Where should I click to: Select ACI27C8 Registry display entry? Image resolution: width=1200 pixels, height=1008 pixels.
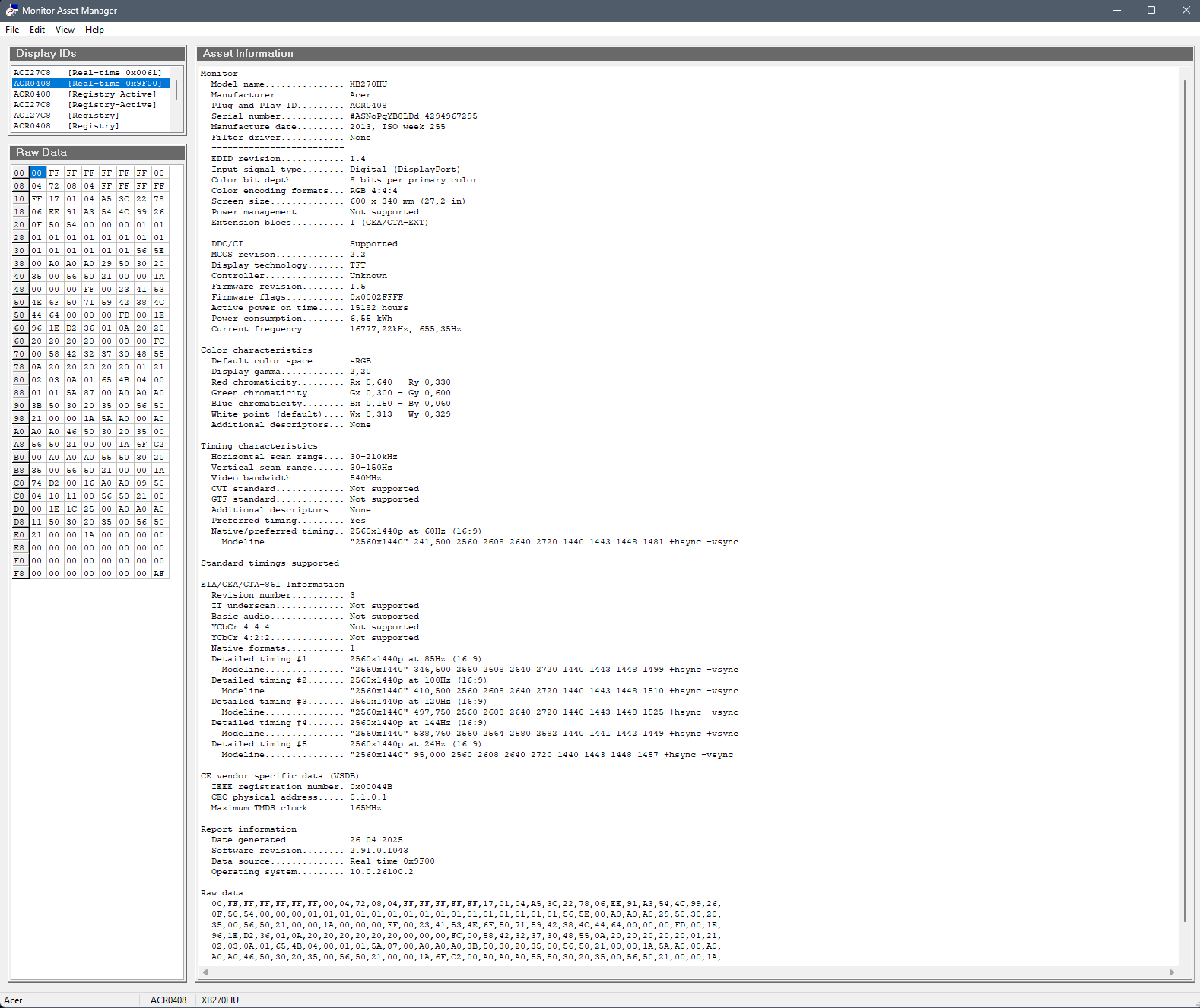pyautogui.click(x=90, y=116)
